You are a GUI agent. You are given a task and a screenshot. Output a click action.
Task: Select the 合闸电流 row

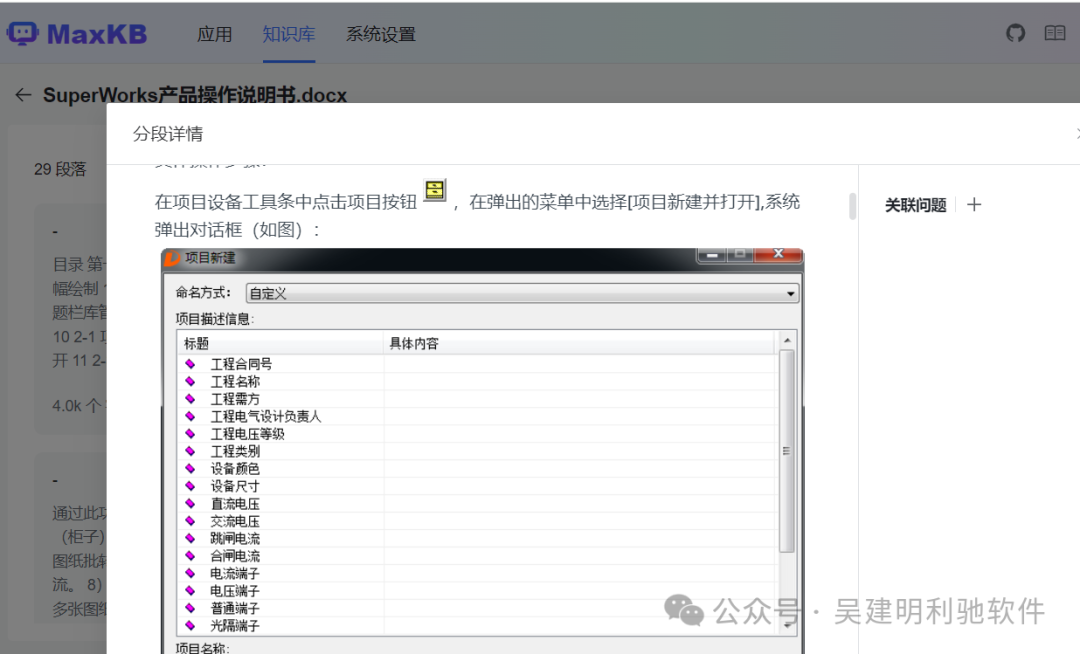click(x=477, y=556)
